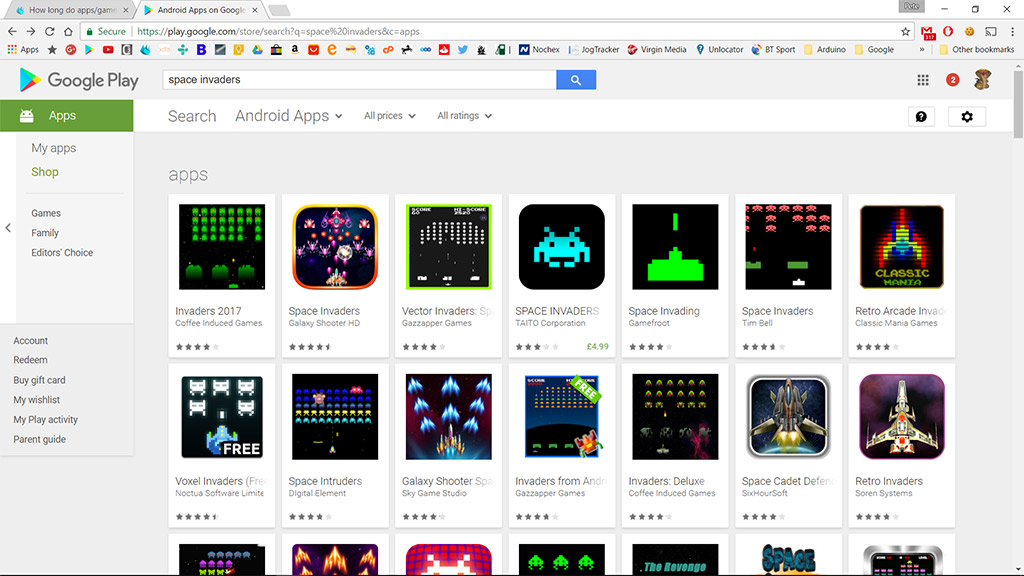1024x576 pixels.
Task: Open a new browser tab
Action: 279,10
